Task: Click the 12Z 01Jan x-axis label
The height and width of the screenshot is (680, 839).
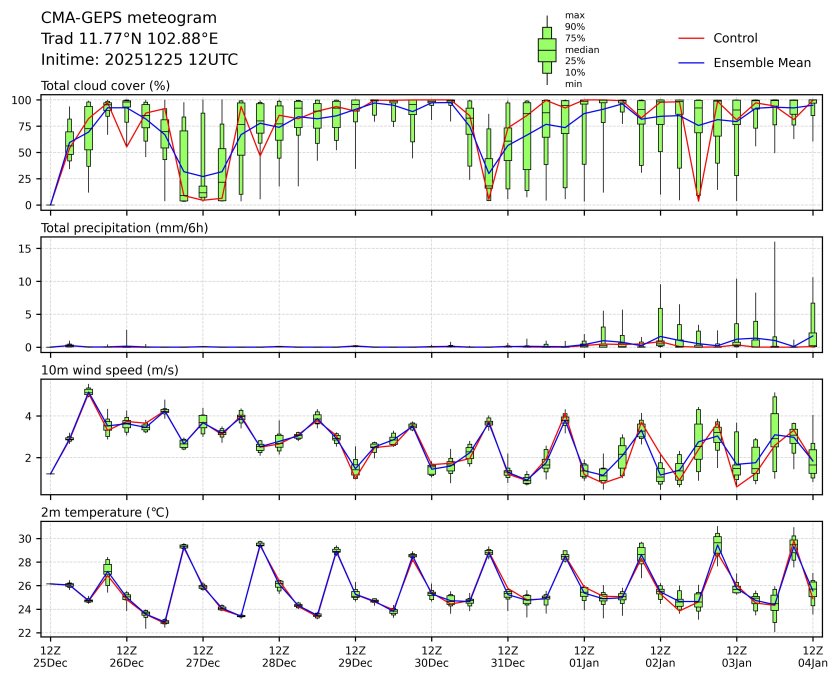Action: [x=584, y=656]
